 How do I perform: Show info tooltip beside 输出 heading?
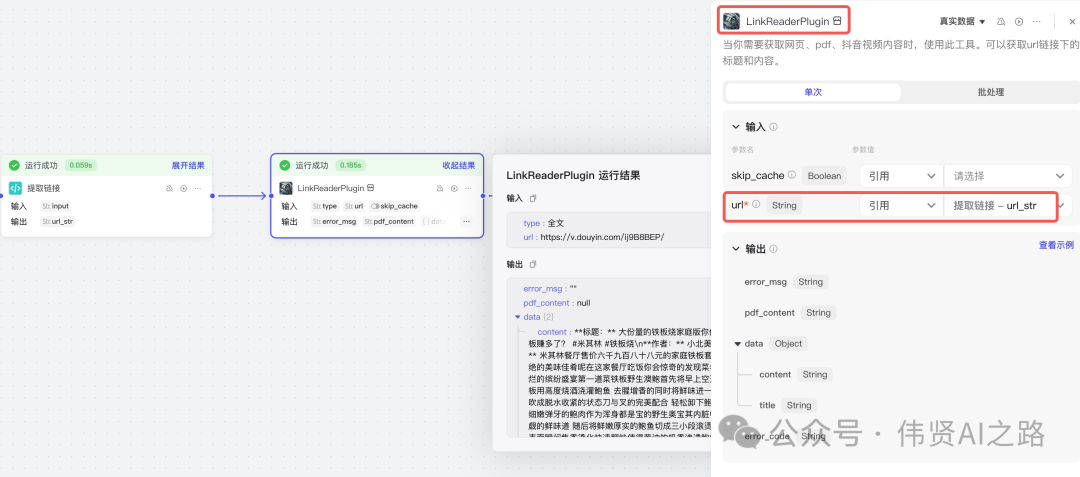(x=773, y=249)
